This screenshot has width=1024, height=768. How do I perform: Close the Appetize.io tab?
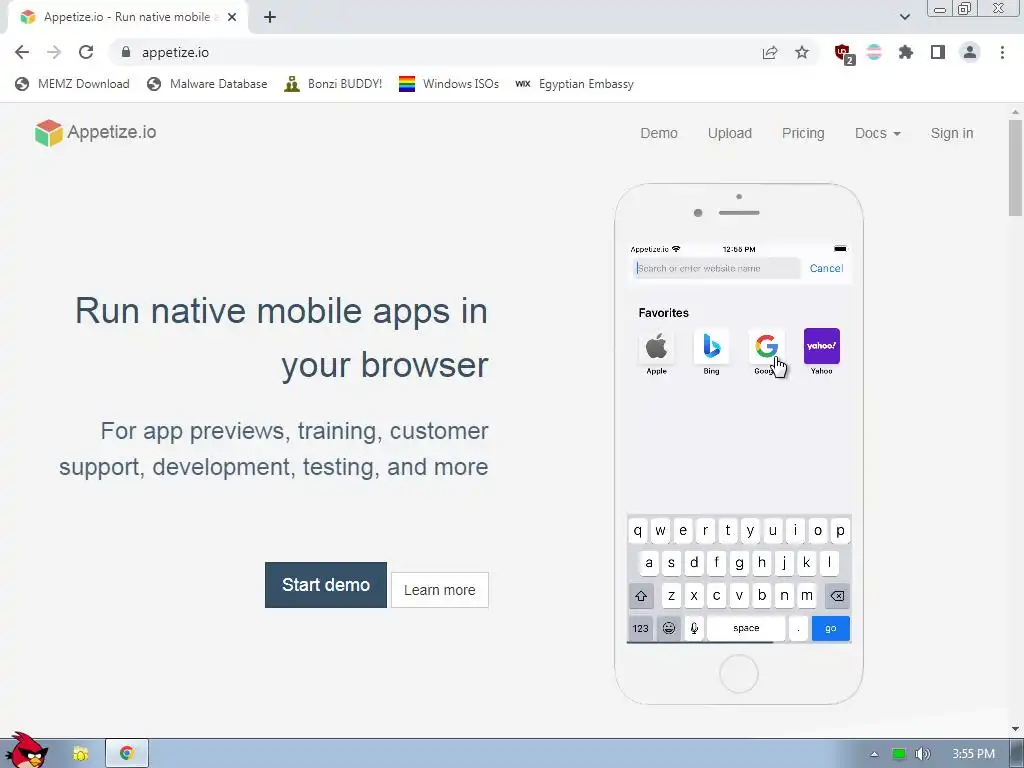[232, 17]
